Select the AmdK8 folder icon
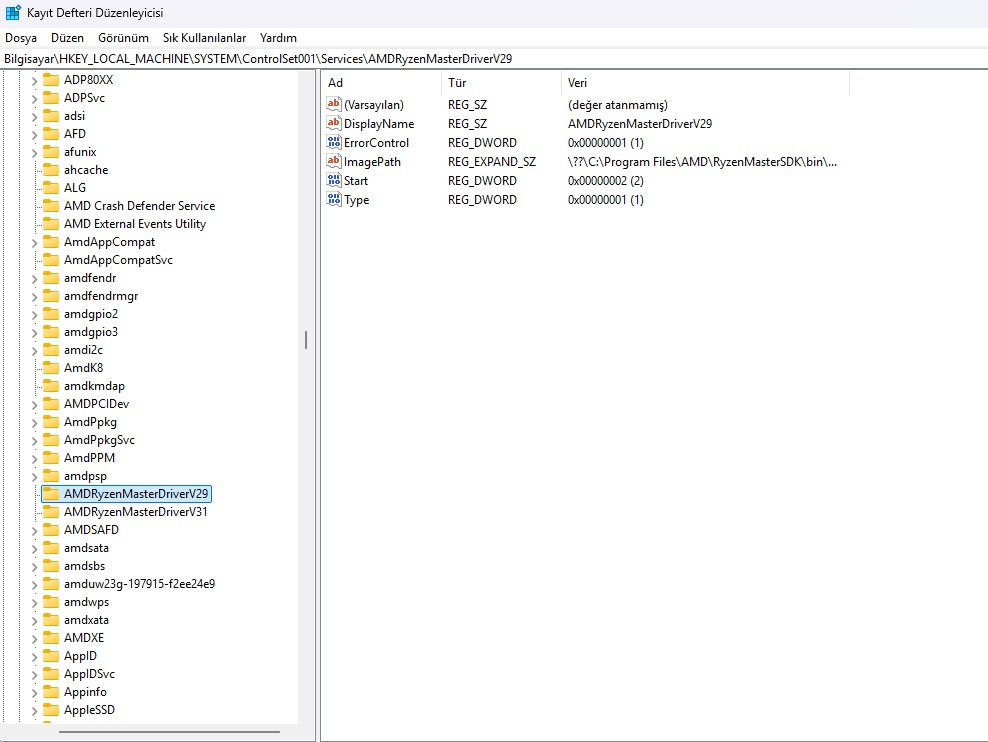 tap(50, 368)
